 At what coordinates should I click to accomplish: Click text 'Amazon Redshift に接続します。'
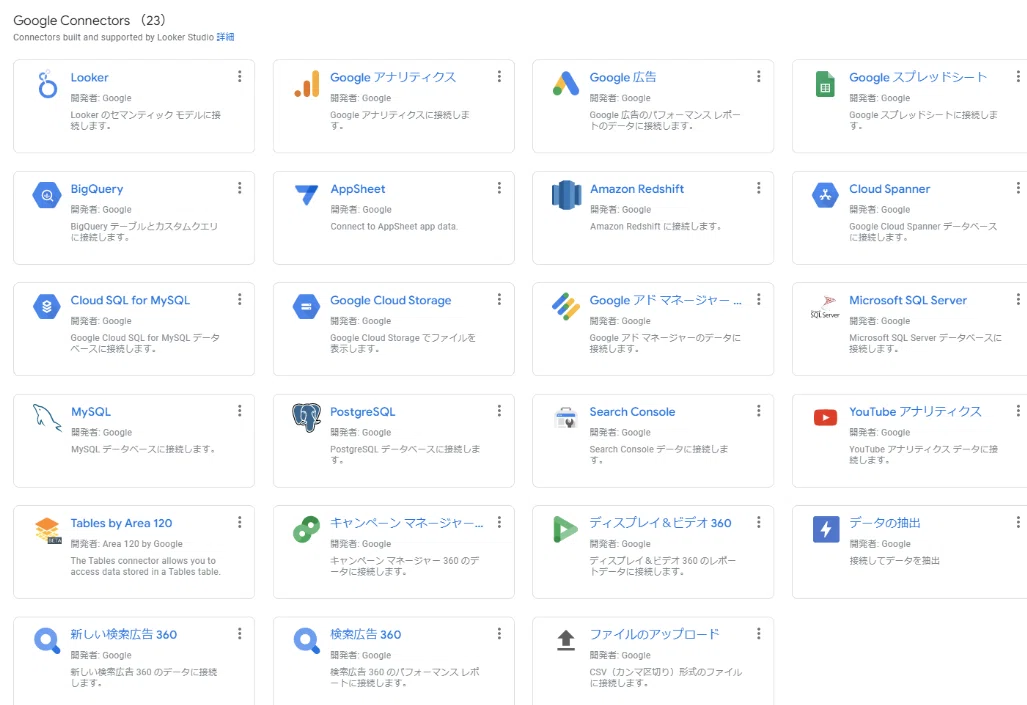tap(656, 227)
